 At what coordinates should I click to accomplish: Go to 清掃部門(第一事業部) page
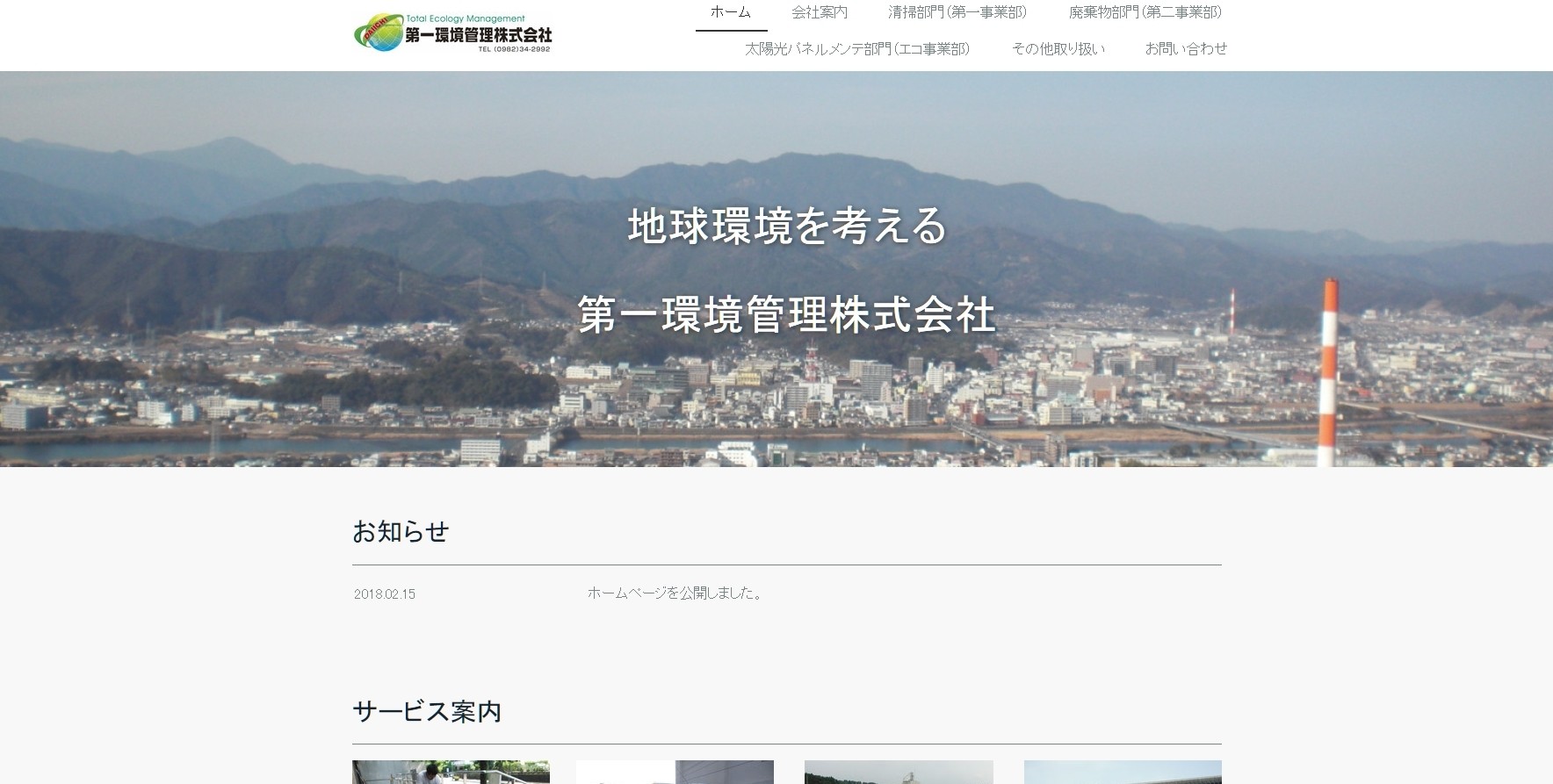point(957,12)
